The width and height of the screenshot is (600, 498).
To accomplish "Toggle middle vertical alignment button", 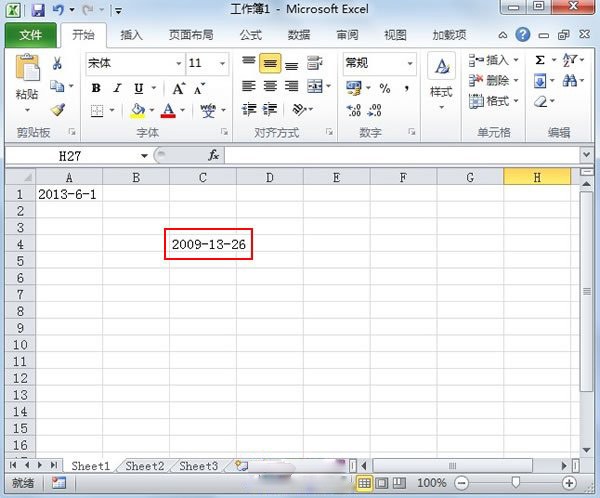I will tap(270, 63).
